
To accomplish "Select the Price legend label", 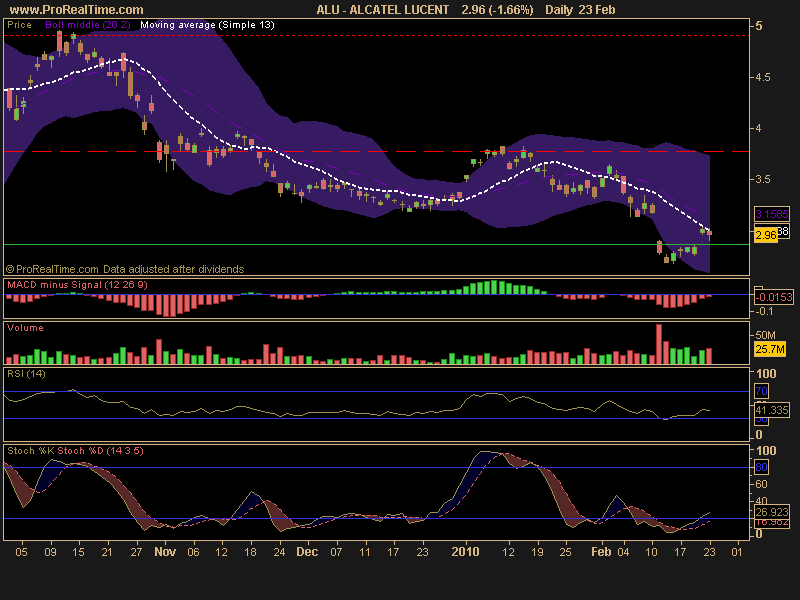I will (x=19, y=24).
